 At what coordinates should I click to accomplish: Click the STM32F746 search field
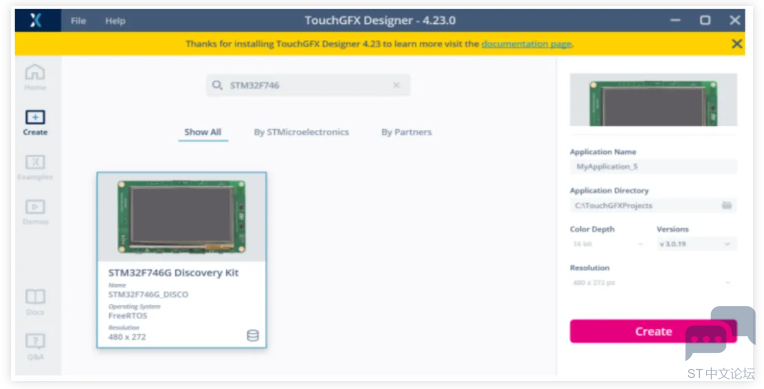point(308,85)
